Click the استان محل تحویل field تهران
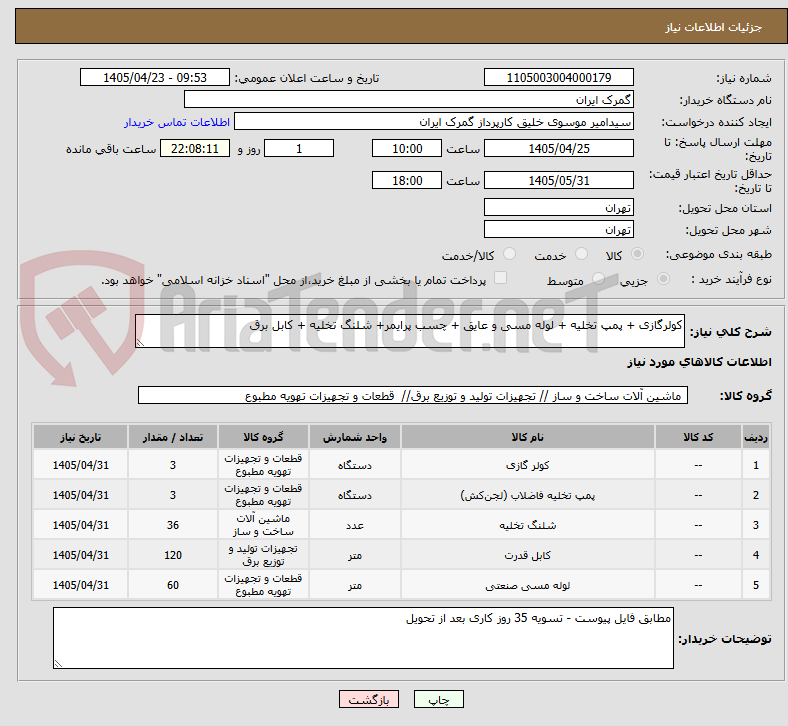788x726 pixels. point(558,207)
